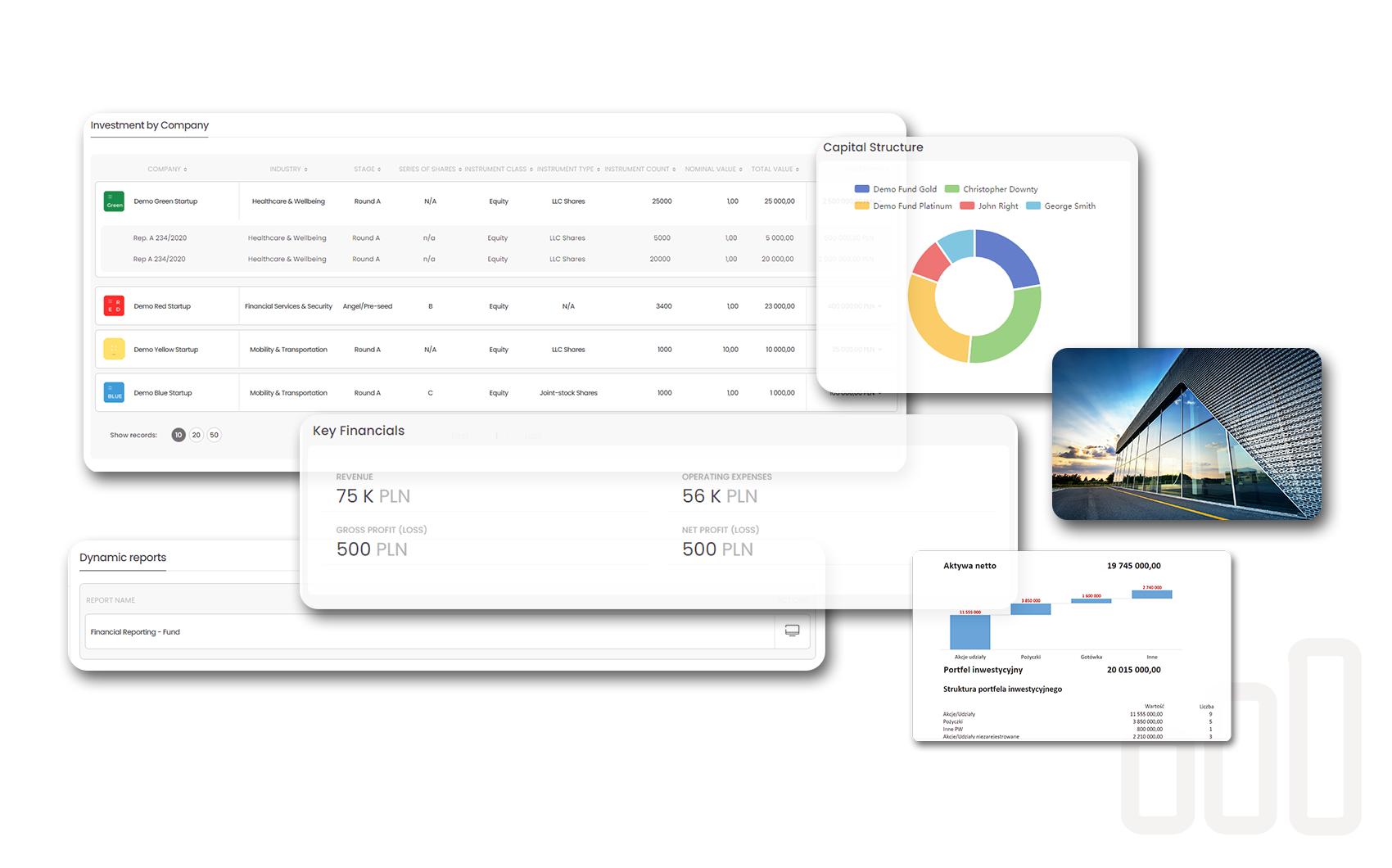This screenshot has height=868, width=1392.
Task: Toggle the Demo Fund Gold legend swatch
Action: tap(861, 189)
